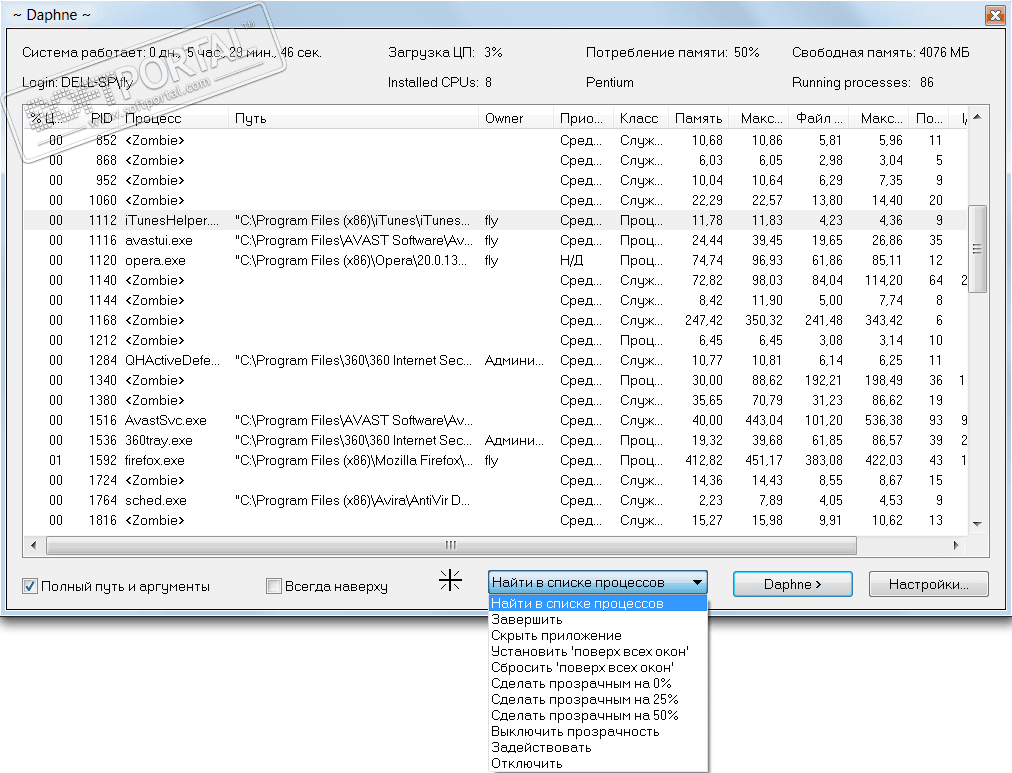
Task: Select the Zombie process with PID 852
Action: [495, 140]
